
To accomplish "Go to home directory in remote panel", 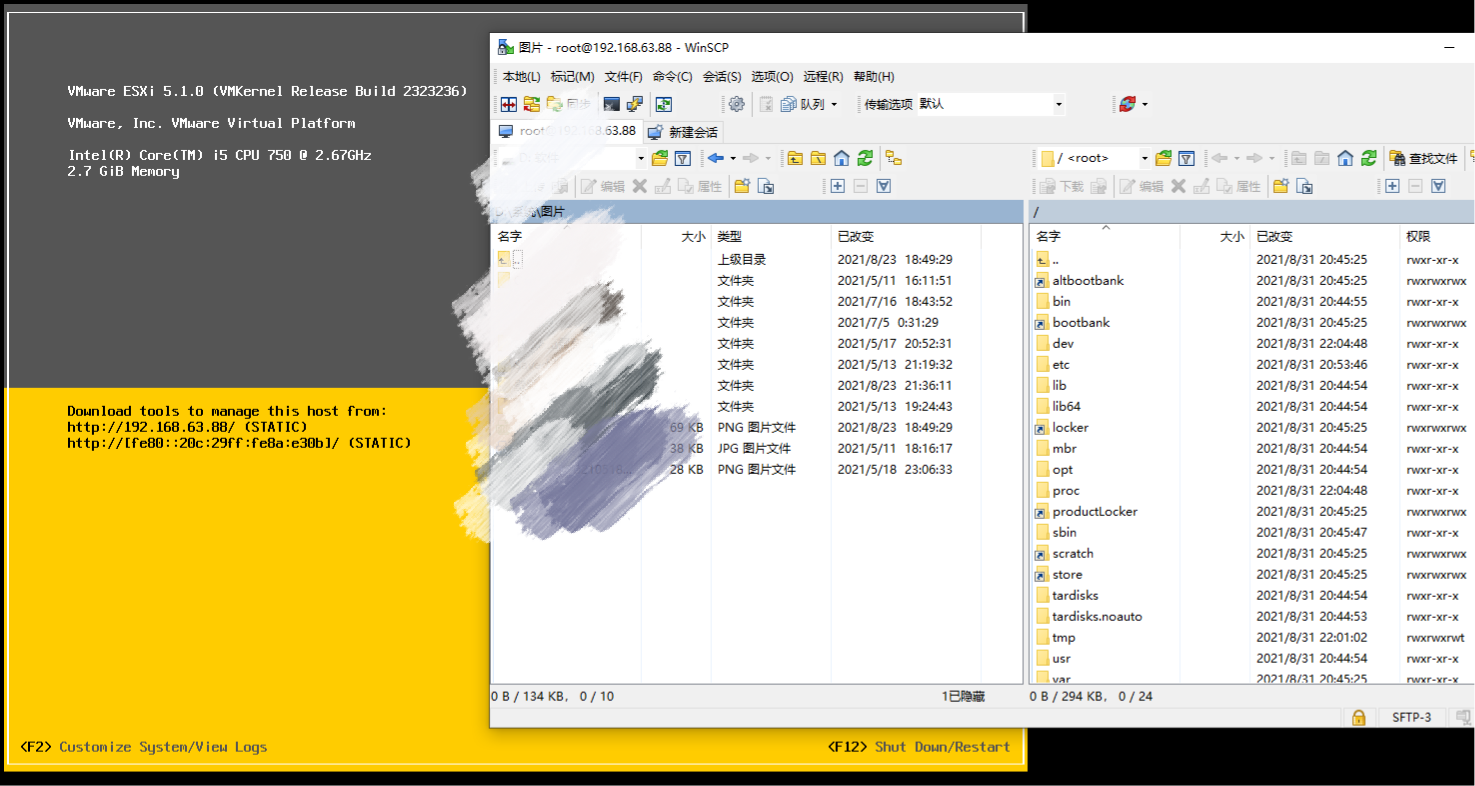I will pyautogui.click(x=1346, y=158).
